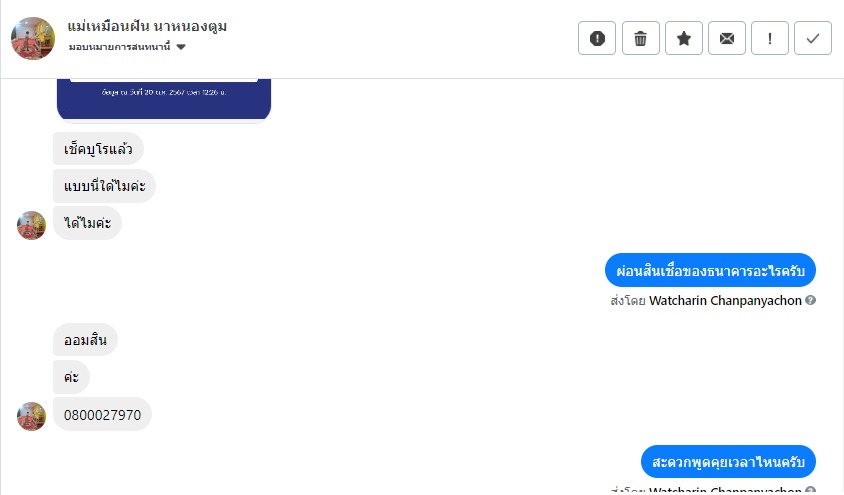
Task: Open the customer profile picture in header
Action: tap(33, 38)
